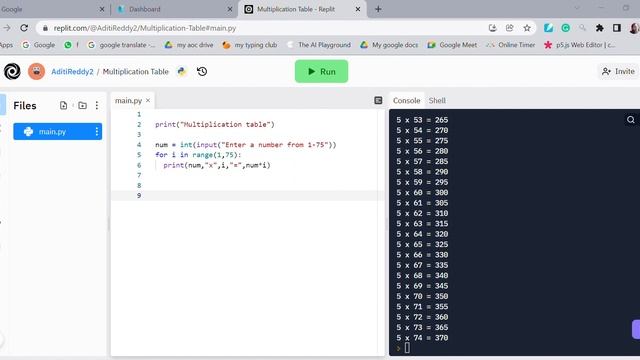The height and width of the screenshot is (360, 640).
Task: Click the browser forward arrow
Action: [7, 28]
